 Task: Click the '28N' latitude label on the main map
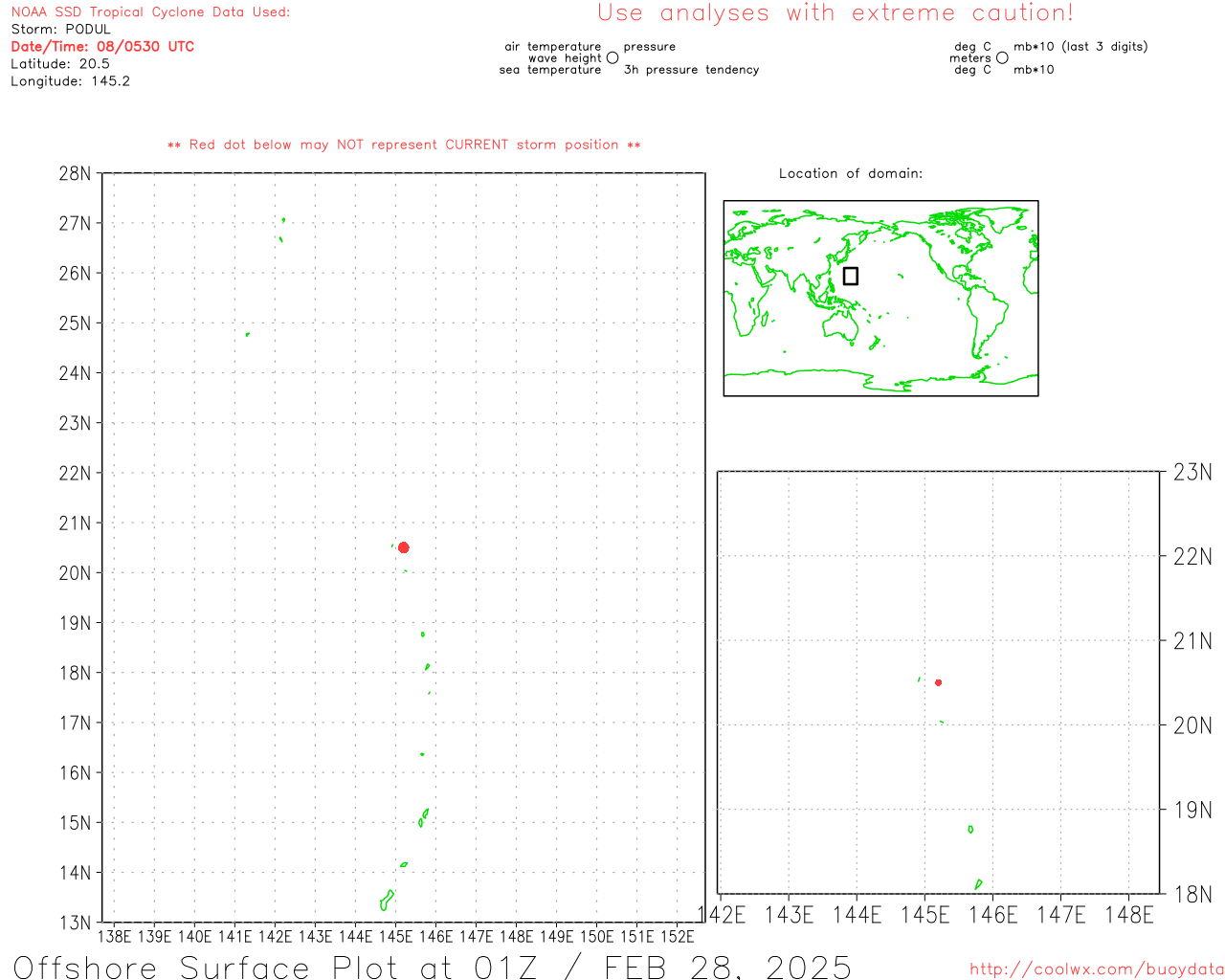(75, 173)
